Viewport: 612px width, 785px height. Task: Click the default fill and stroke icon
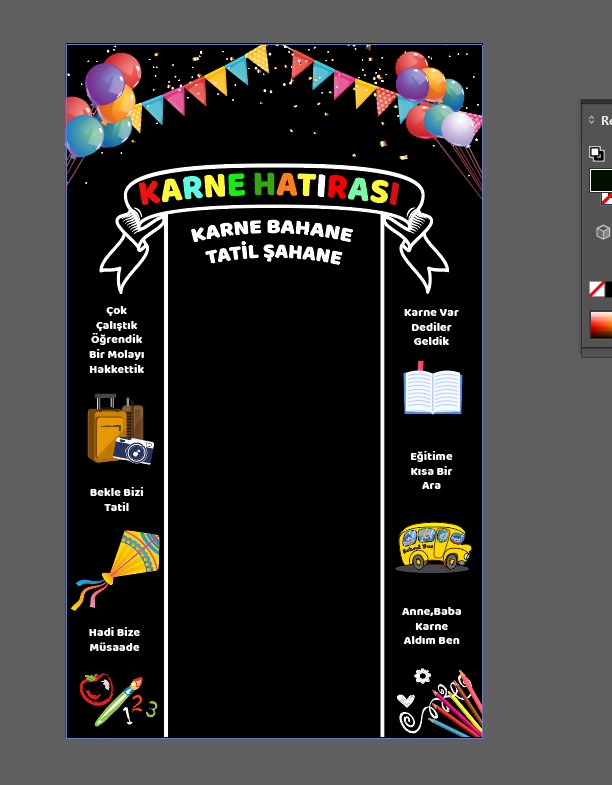click(x=596, y=153)
